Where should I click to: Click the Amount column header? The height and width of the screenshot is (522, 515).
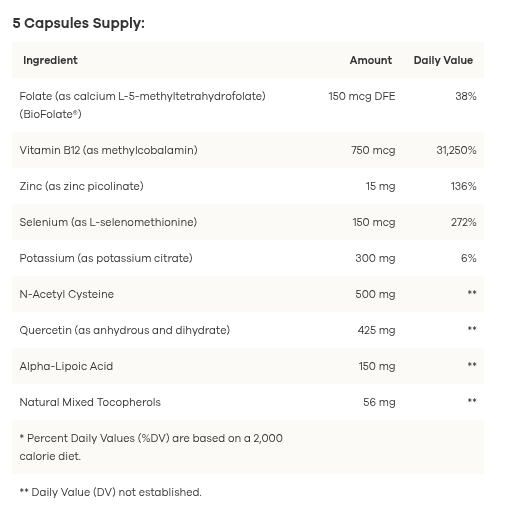tap(371, 60)
